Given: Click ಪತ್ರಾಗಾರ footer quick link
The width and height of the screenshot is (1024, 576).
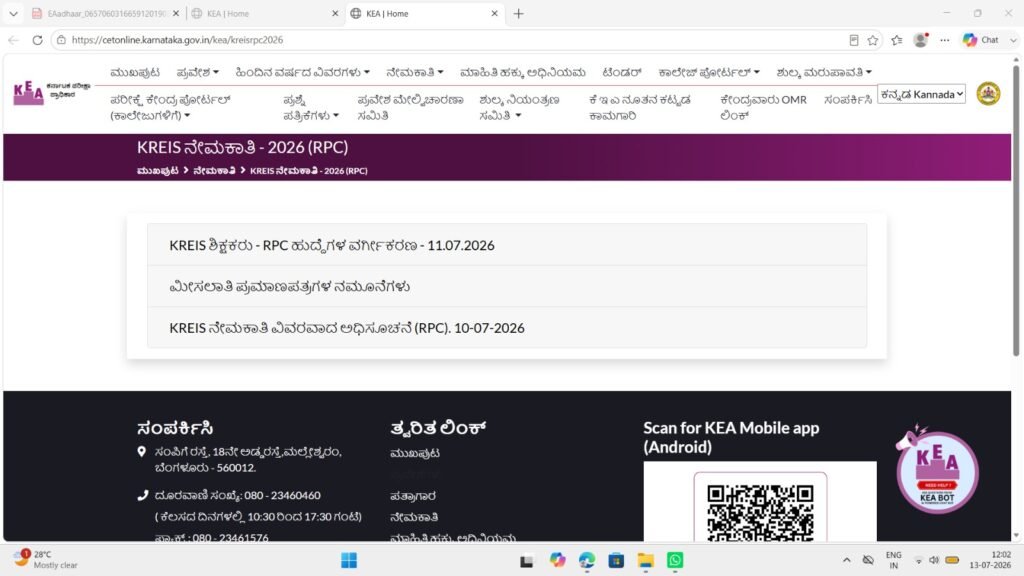Looking at the screenshot, I should (413, 496).
